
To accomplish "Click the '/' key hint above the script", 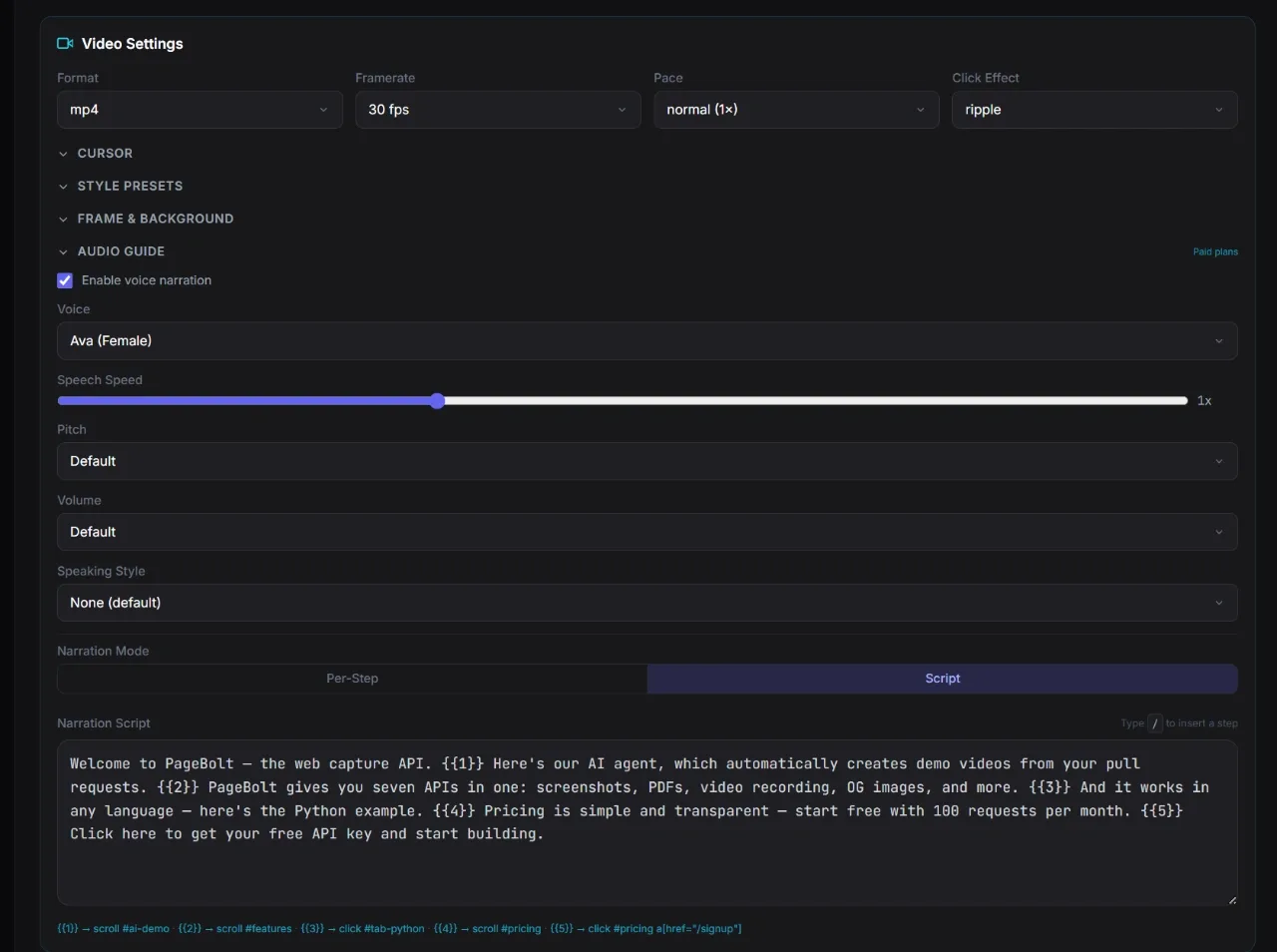I will [x=1155, y=723].
